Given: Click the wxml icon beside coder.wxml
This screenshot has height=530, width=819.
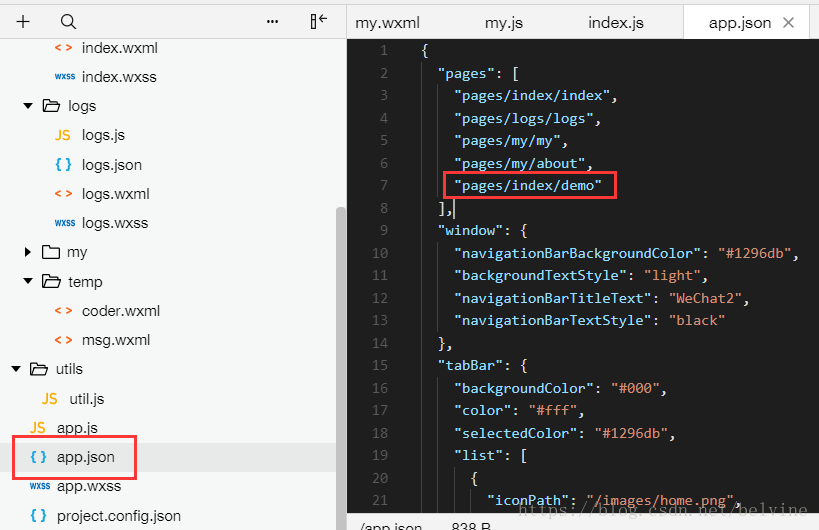Looking at the screenshot, I should point(63,311).
